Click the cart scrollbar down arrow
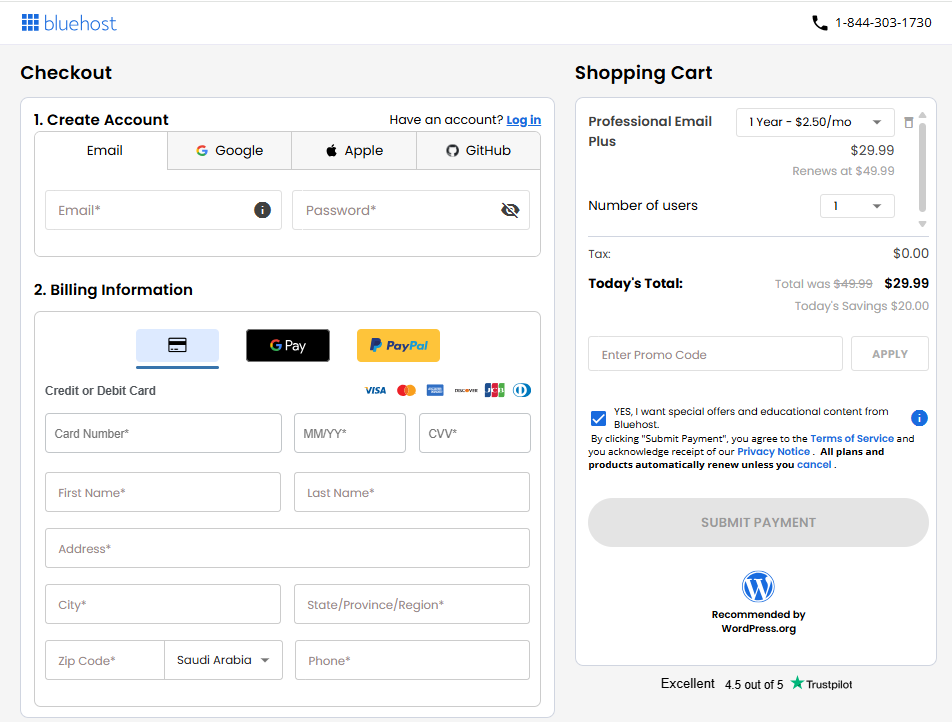The image size is (952, 722). [x=922, y=224]
